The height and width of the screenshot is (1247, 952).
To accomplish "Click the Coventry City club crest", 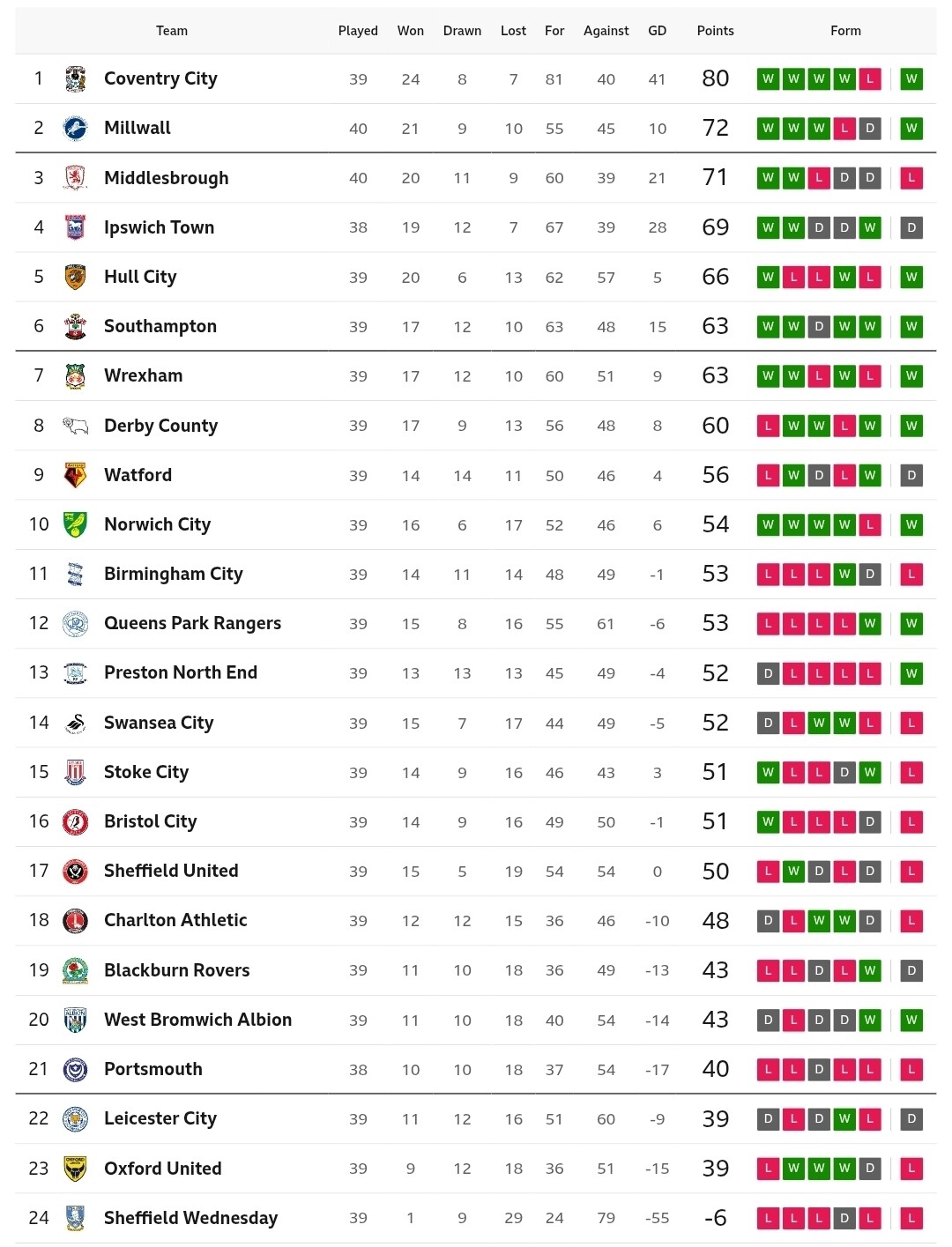I will (x=76, y=79).
